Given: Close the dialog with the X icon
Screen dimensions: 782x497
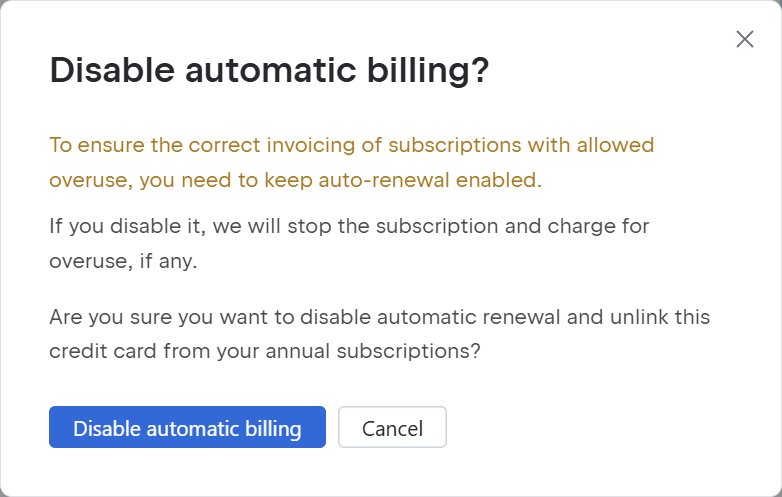Looking at the screenshot, I should (x=744, y=39).
